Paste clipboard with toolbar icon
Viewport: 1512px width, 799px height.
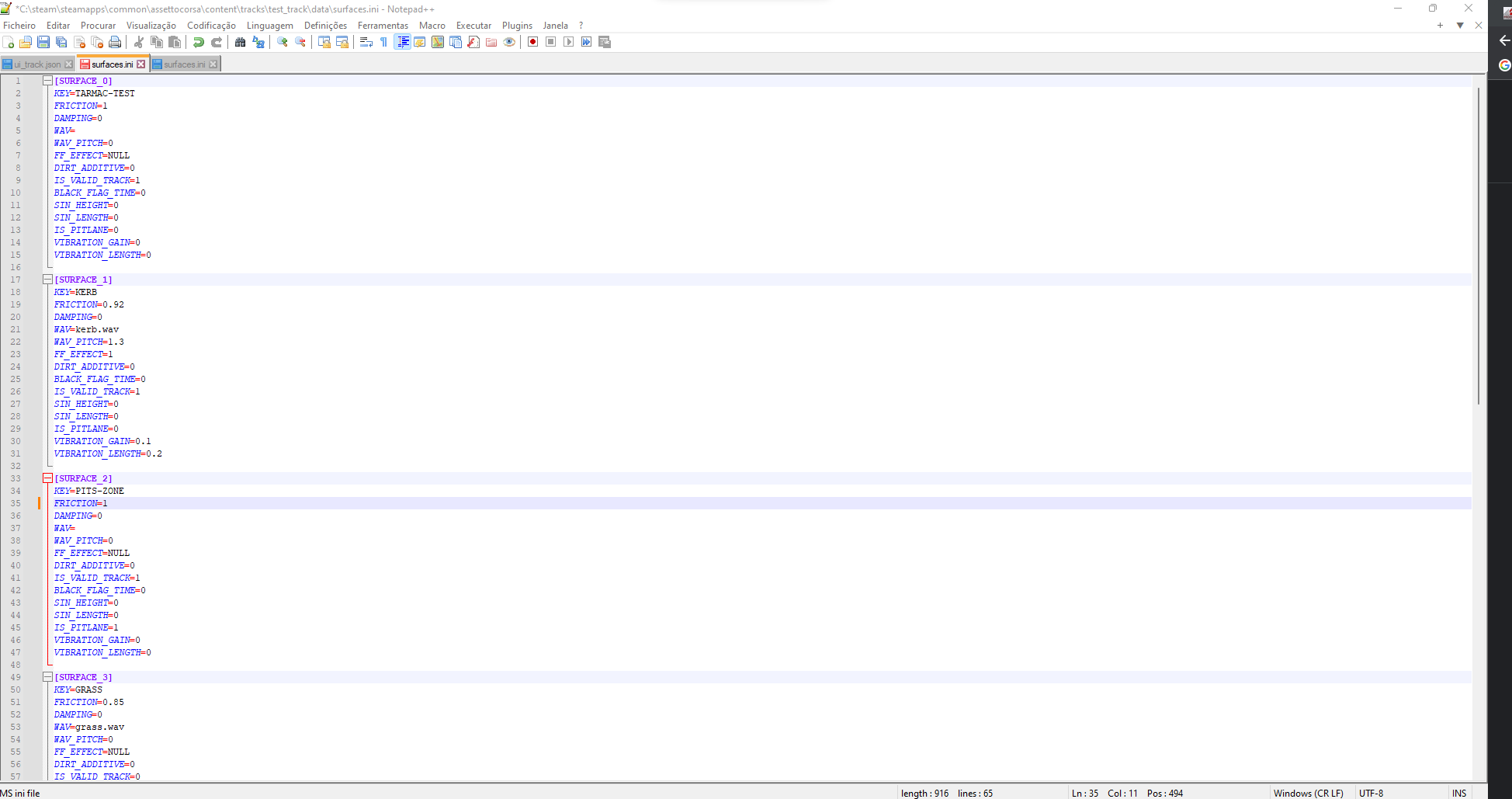tap(175, 42)
